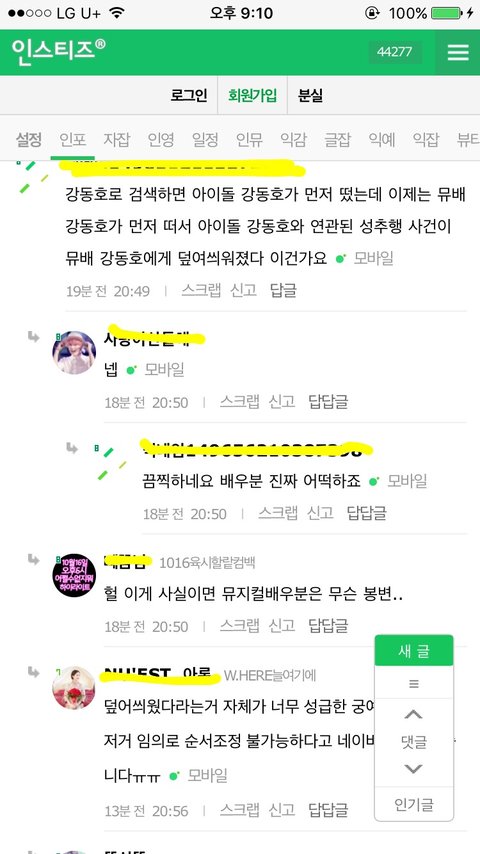Screen dimensions: 480x854
Task: Open 인기글 in the floating panel
Action: [x=414, y=804]
